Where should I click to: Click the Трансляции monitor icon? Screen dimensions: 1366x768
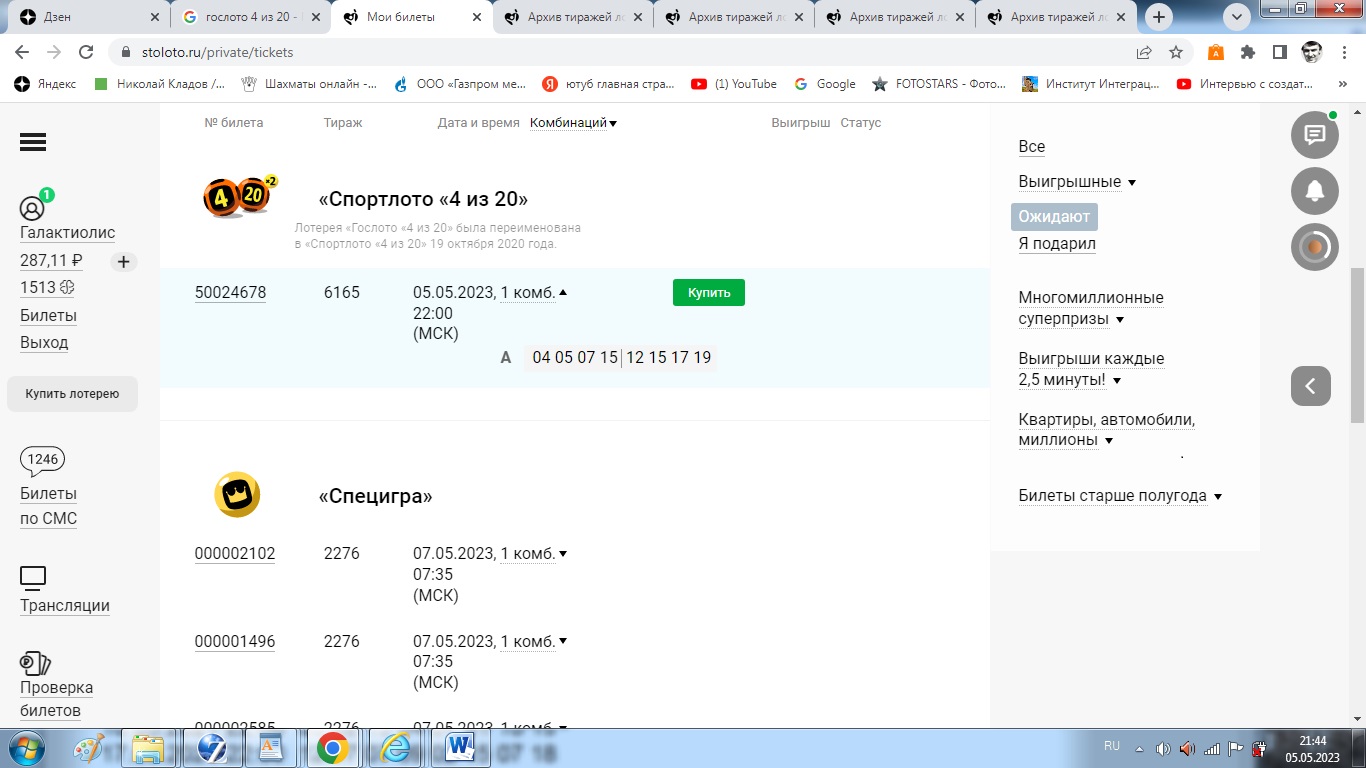tap(33, 577)
